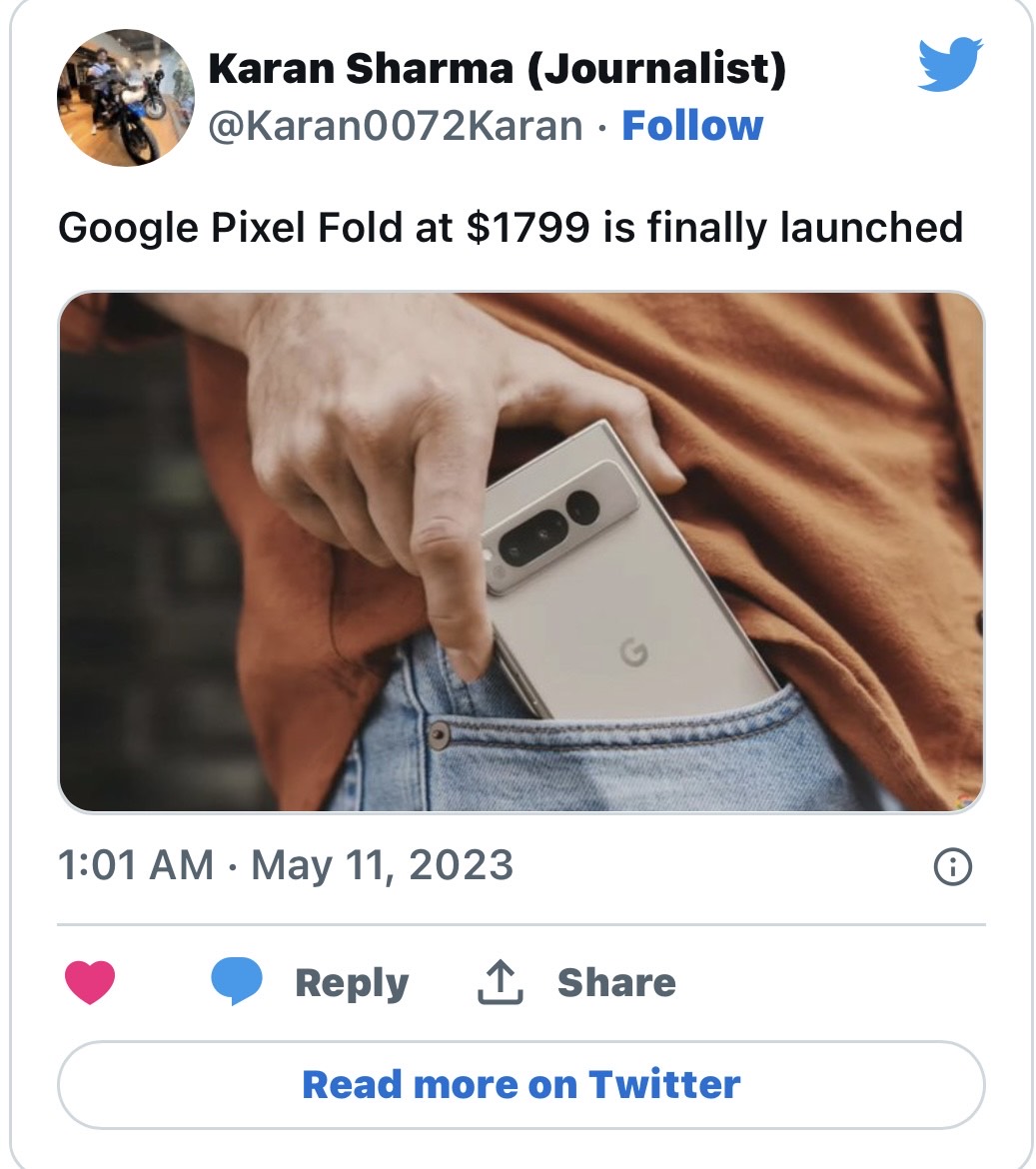Open the tweet info circle icon
Screen dimensions: 1036x1169
[x=952, y=867]
